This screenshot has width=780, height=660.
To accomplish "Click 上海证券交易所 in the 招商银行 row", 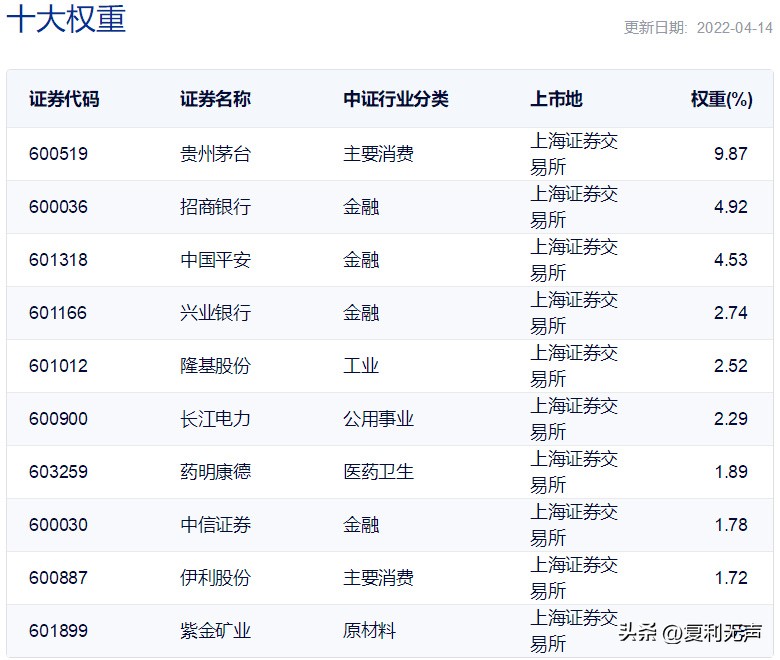I will point(574,206).
